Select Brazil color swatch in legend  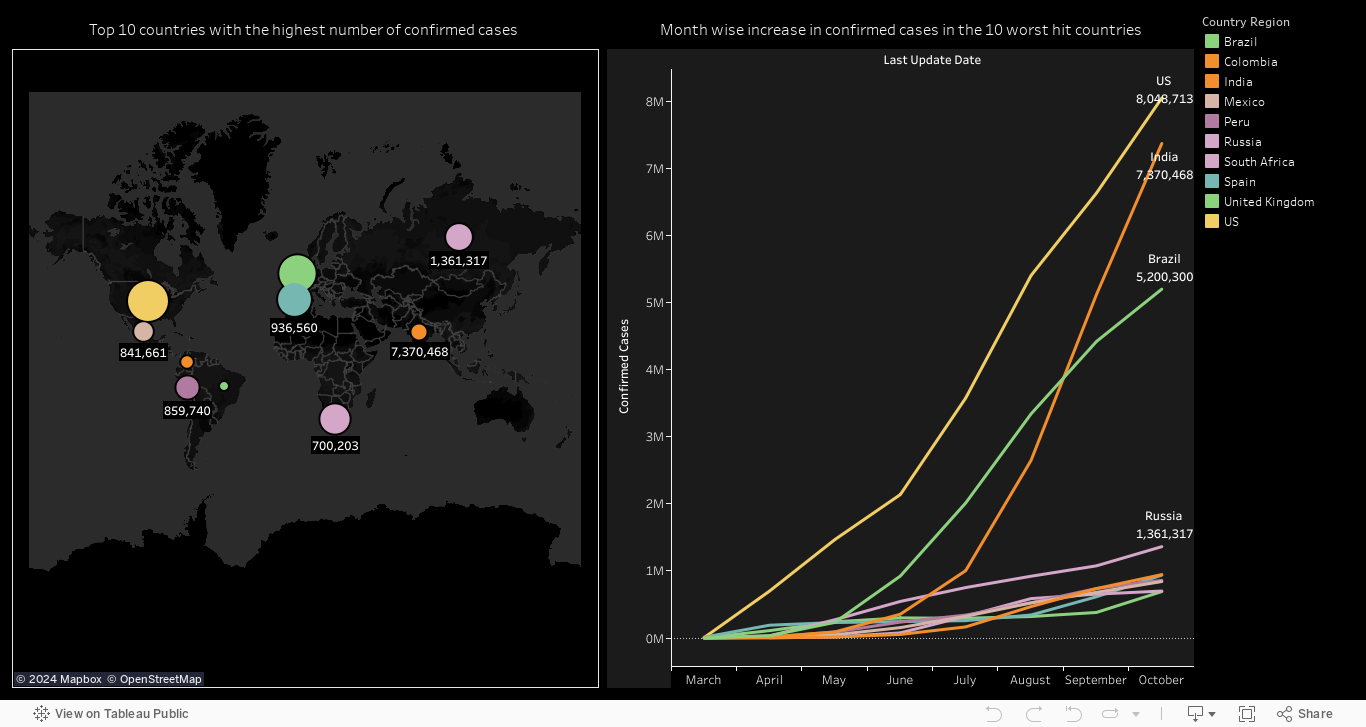pyautogui.click(x=1212, y=42)
